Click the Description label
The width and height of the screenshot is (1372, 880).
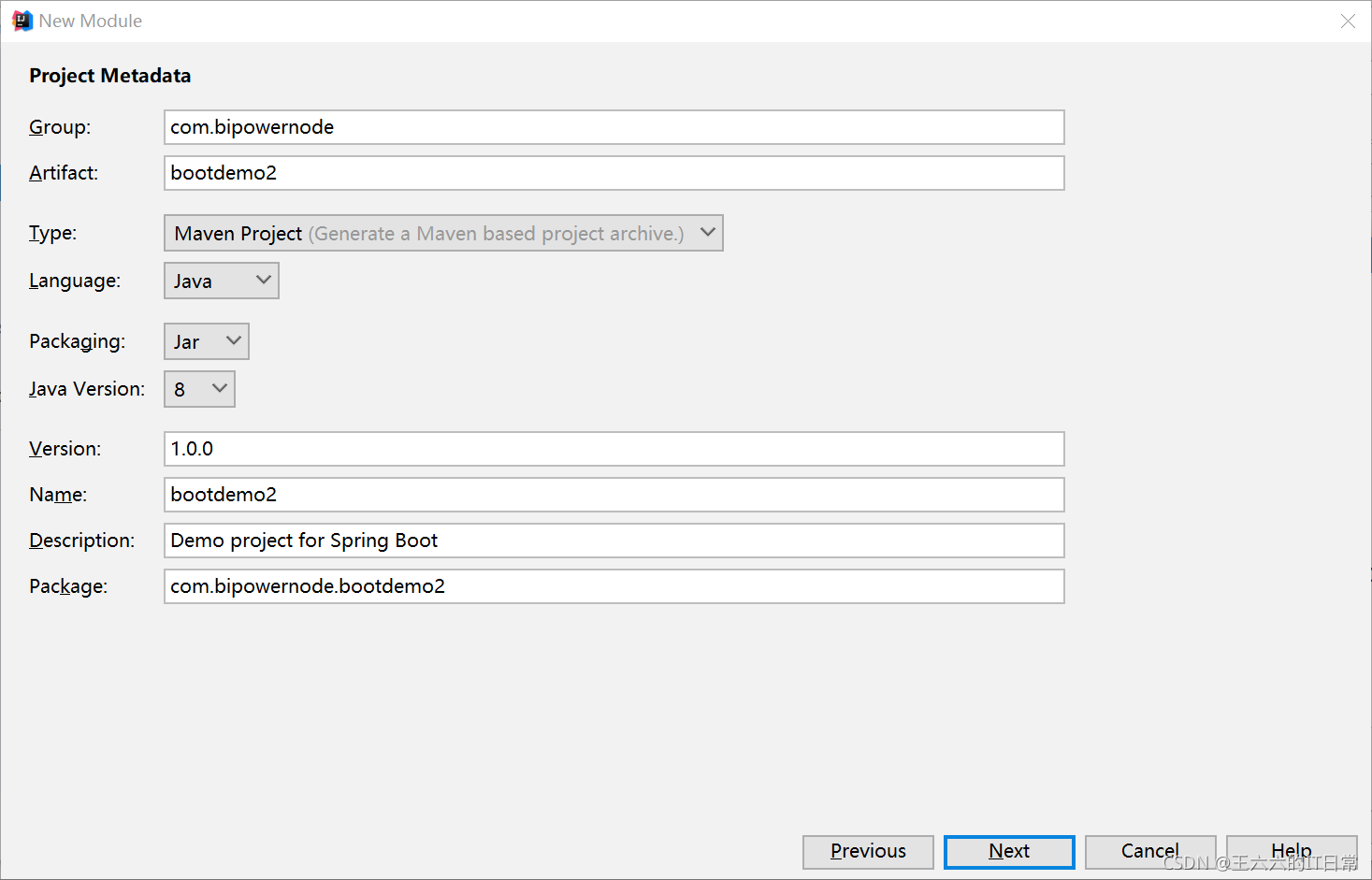click(x=81, y=541)
